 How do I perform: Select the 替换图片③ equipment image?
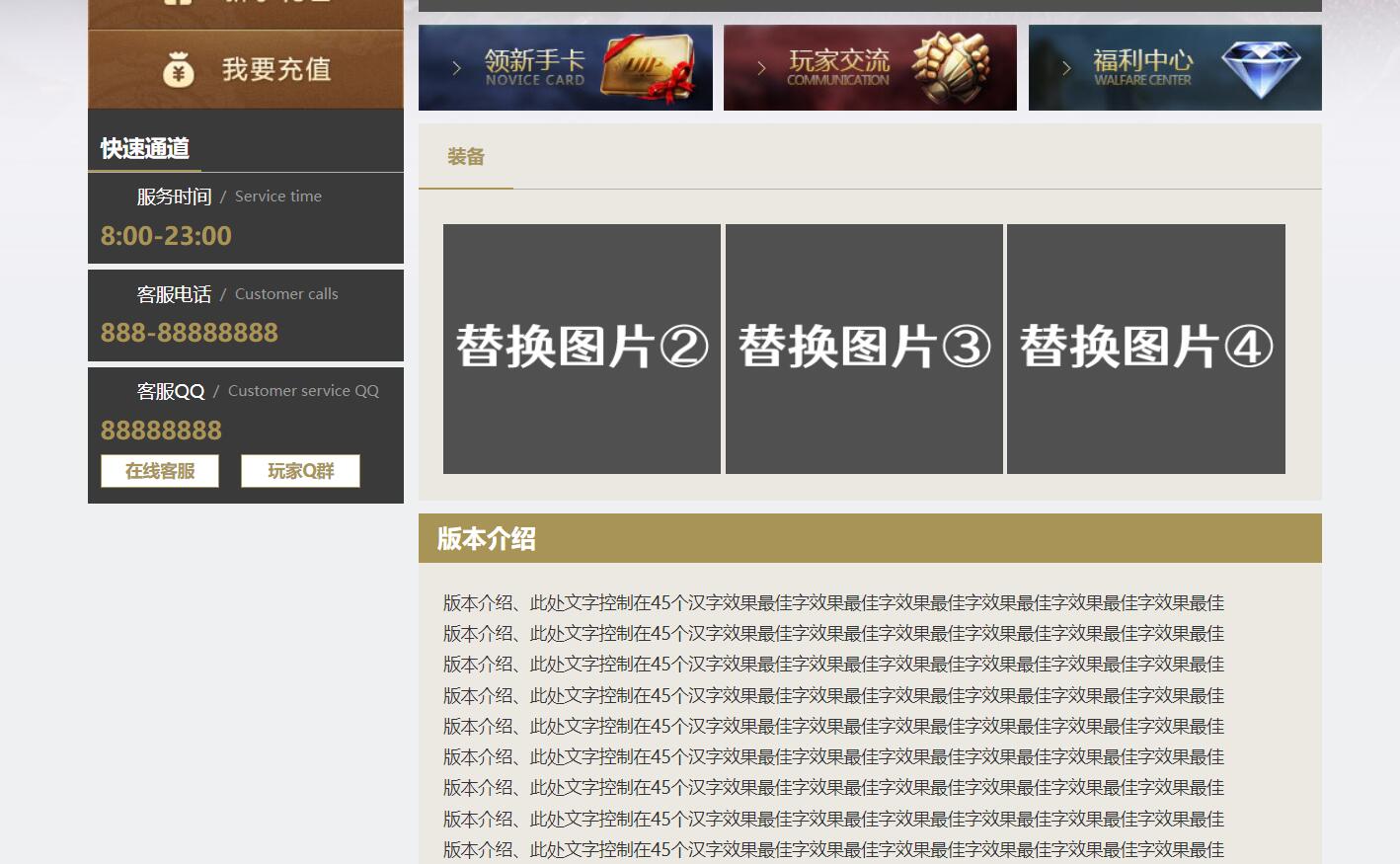[864, 349]
